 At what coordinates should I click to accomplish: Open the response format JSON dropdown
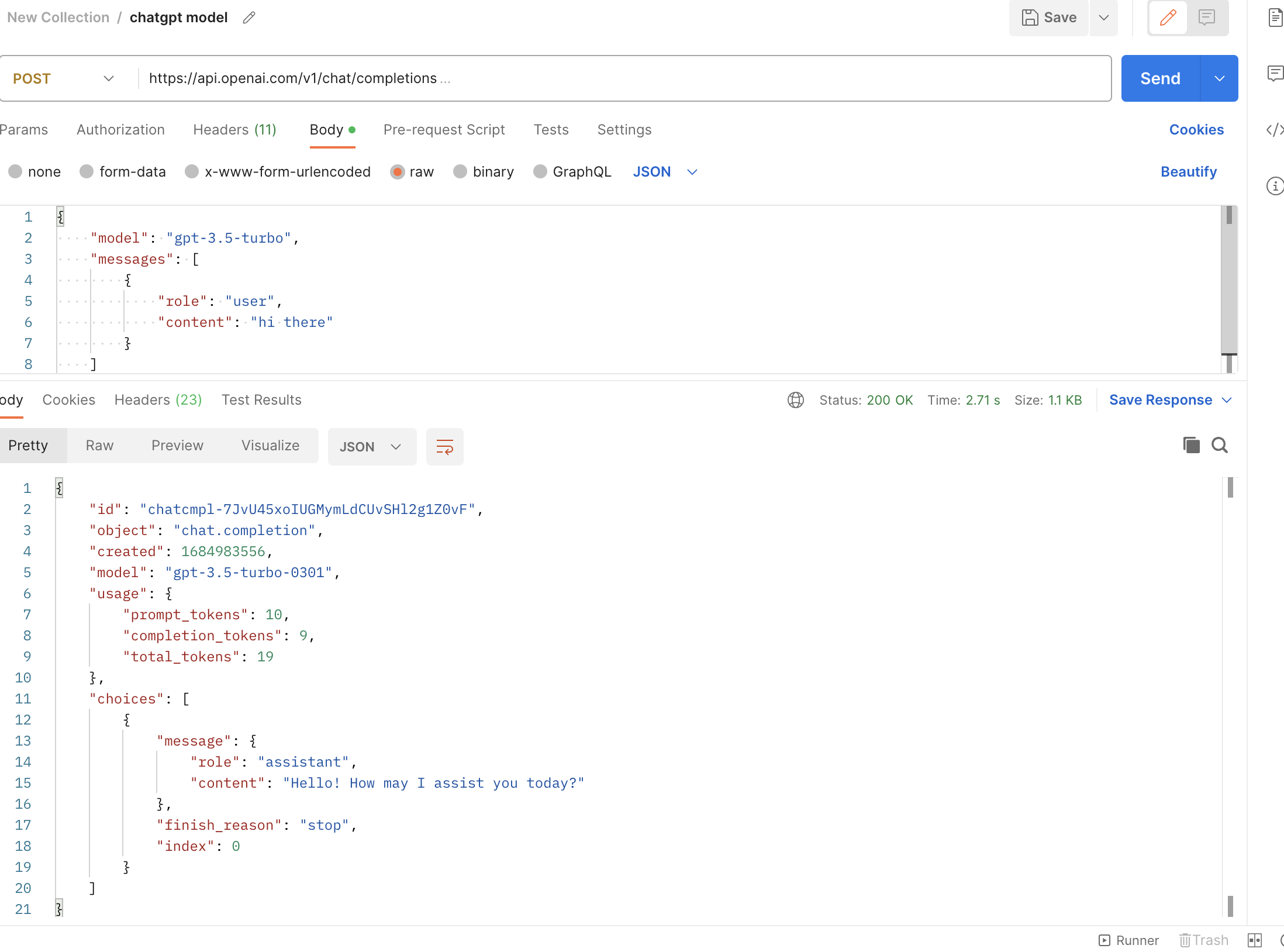pos(371,447)
